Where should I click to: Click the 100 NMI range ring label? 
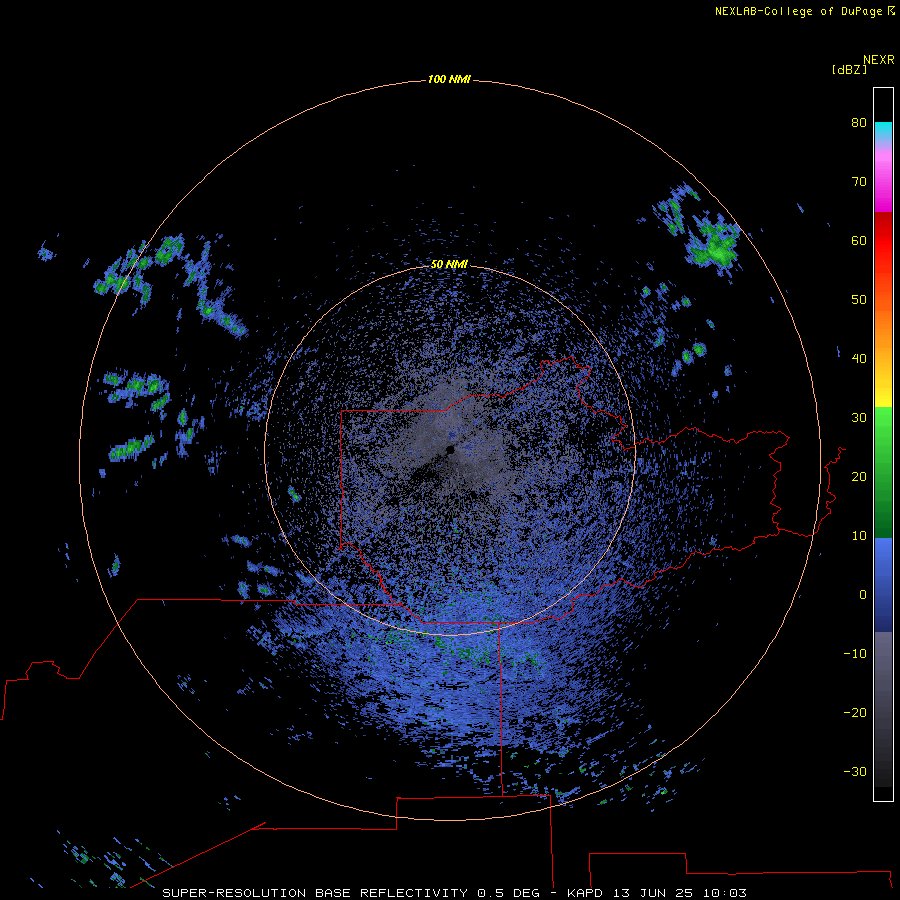[x=449, y=79]
